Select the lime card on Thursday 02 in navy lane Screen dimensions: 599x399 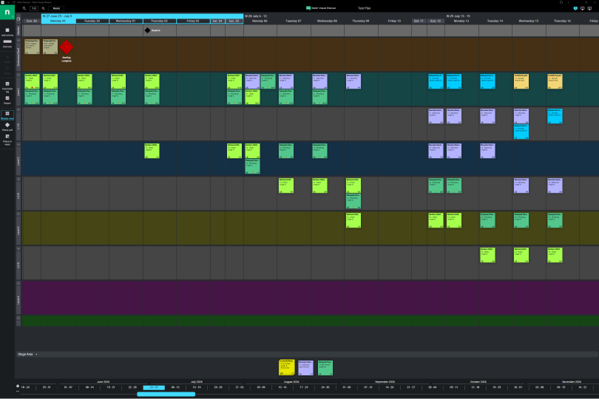pyautogui.click(x=152, y=151)
